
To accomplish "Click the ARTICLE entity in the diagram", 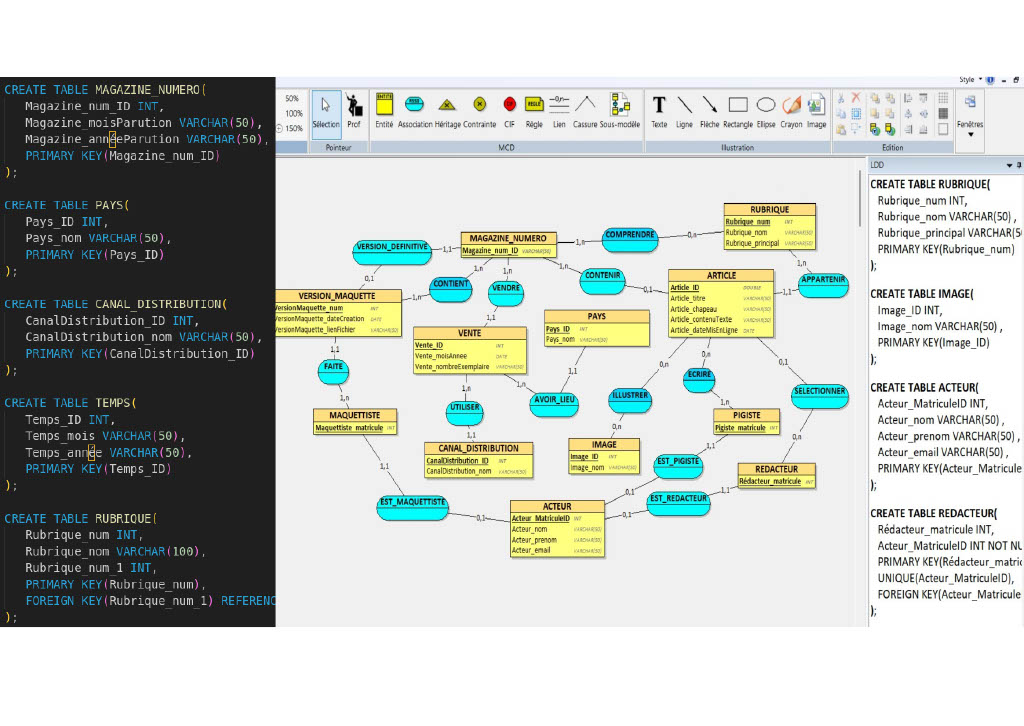I will (x=720, y=276).
